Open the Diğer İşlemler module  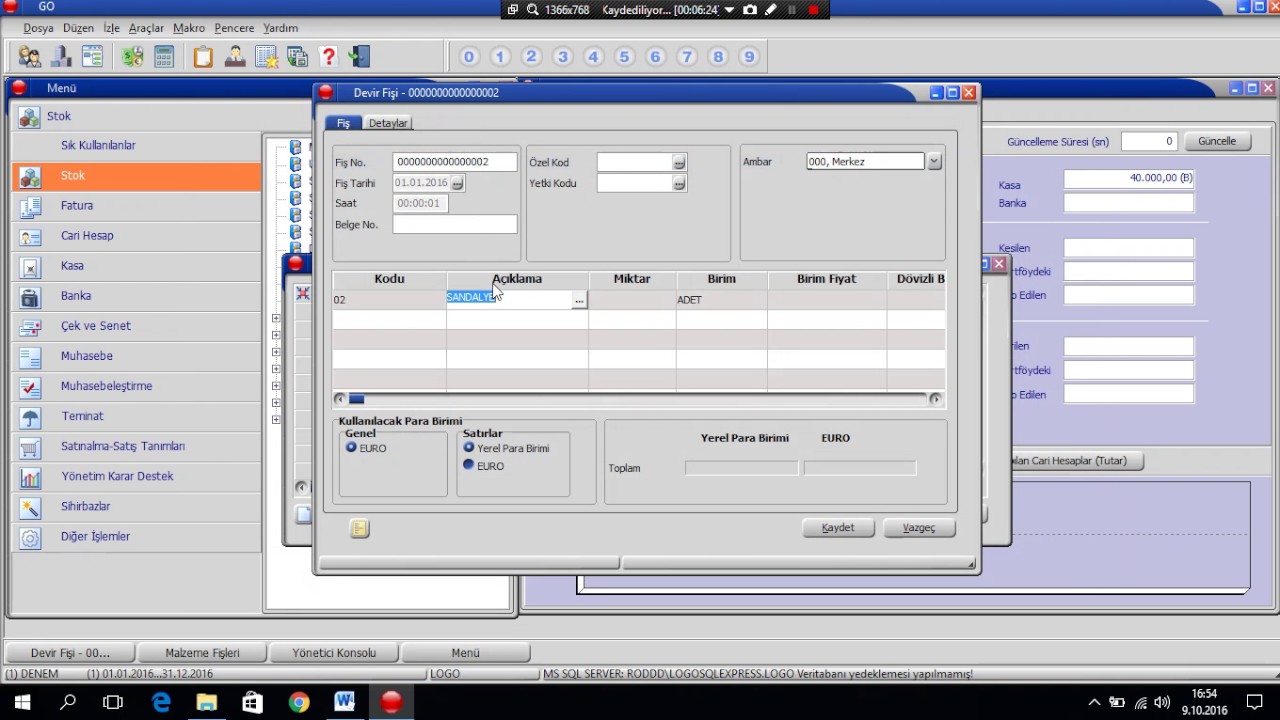click(x=137, y=536)
